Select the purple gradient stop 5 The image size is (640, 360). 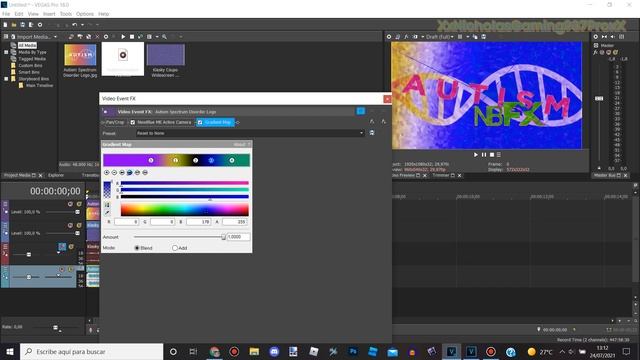pyautogui.click(x=151, y=160)
